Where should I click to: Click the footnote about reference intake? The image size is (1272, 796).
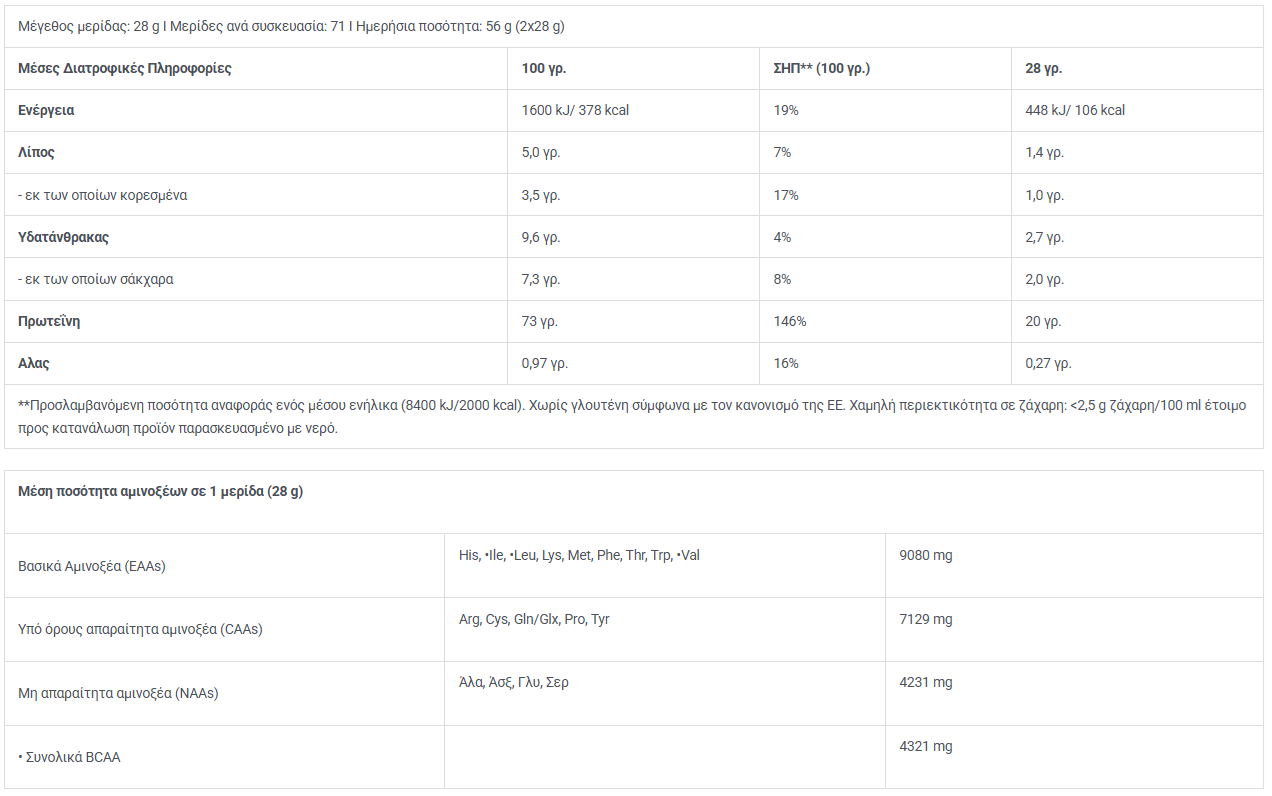(632, 417)
